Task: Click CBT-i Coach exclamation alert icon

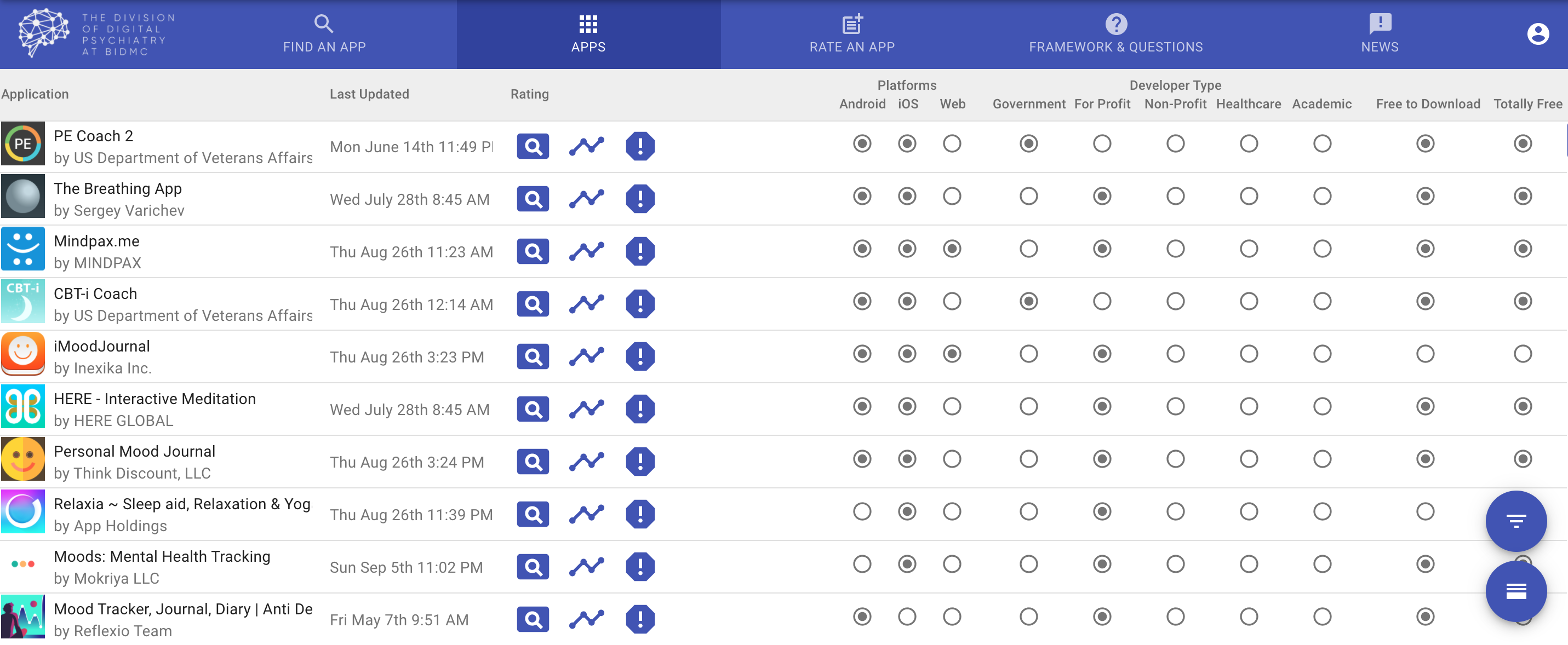Action: [640, 304]
